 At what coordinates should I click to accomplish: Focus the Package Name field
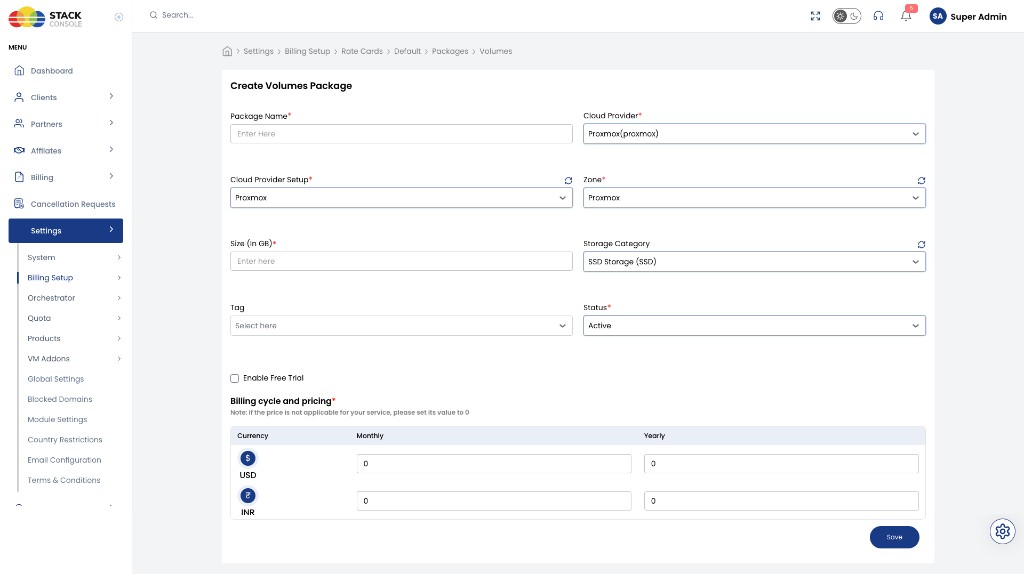401,134
